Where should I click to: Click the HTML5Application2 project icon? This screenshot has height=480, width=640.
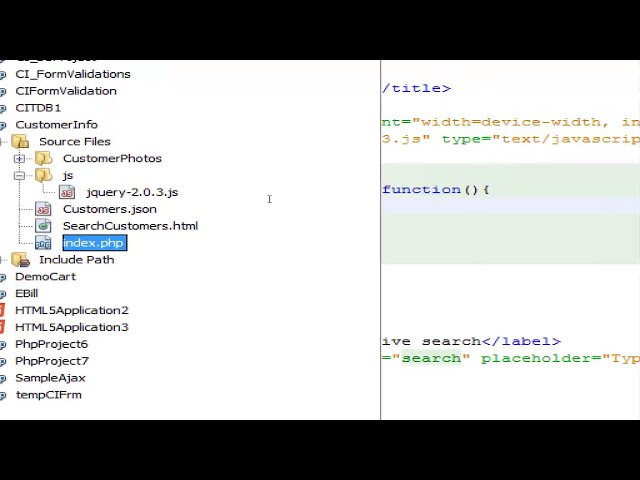click(x=2, y=310)
